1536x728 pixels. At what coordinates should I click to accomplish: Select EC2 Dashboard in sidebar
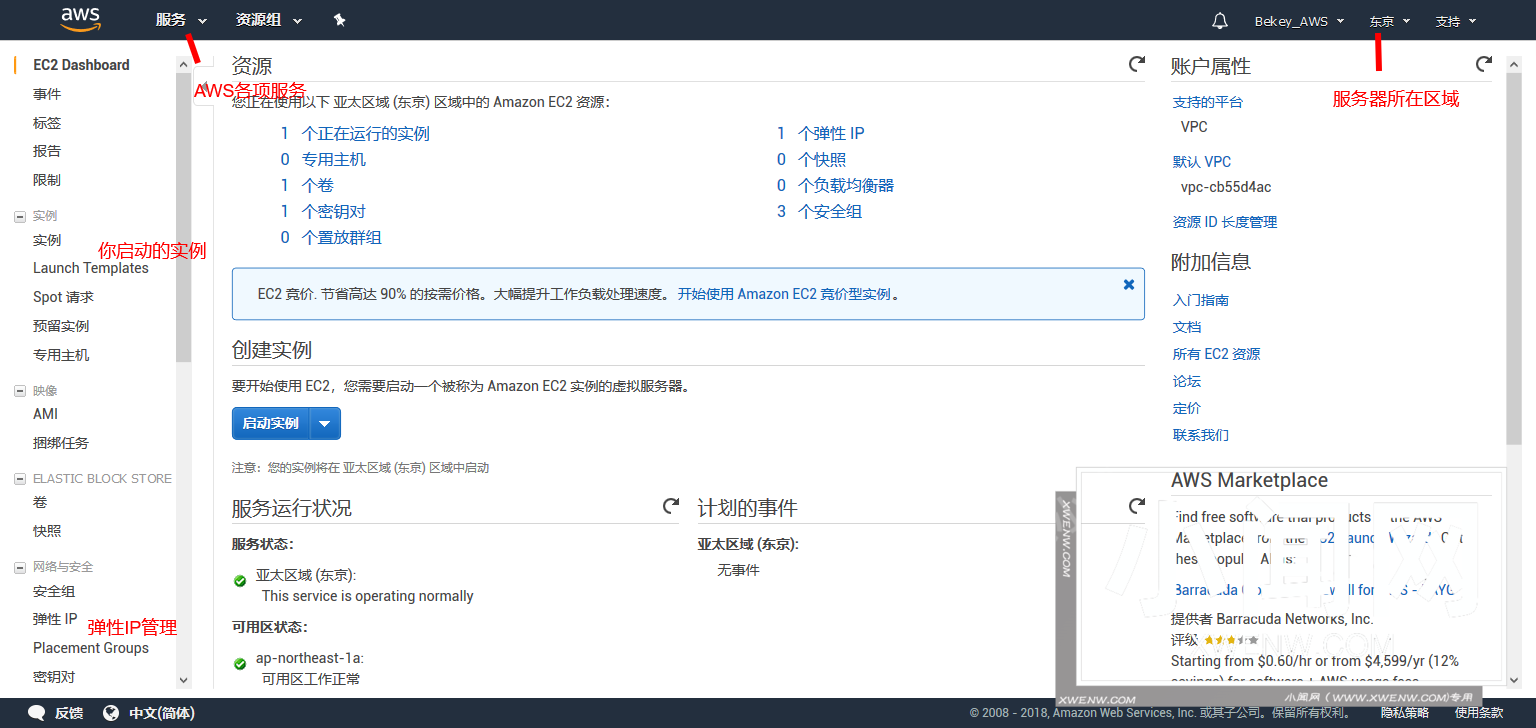click(81, 65)
